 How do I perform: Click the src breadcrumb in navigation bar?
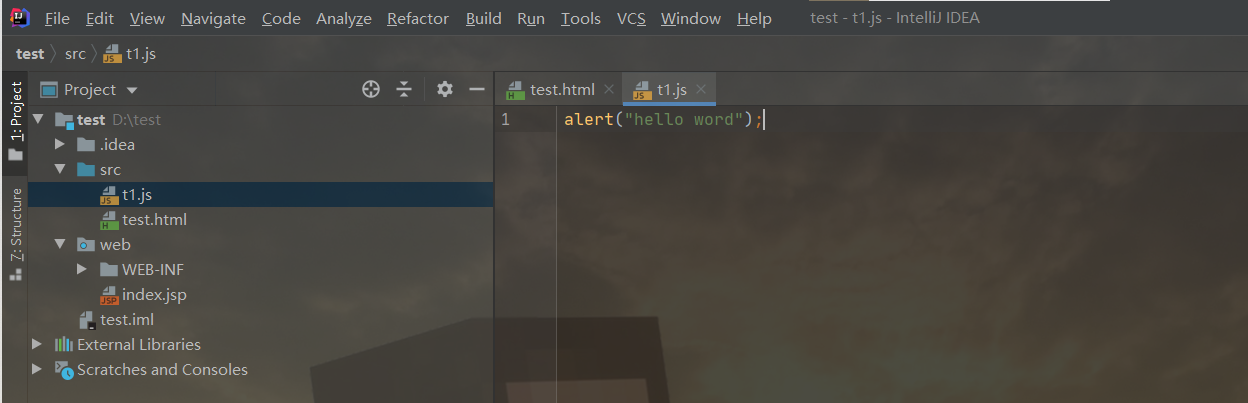pyautogui.click(x=75, y=54)
